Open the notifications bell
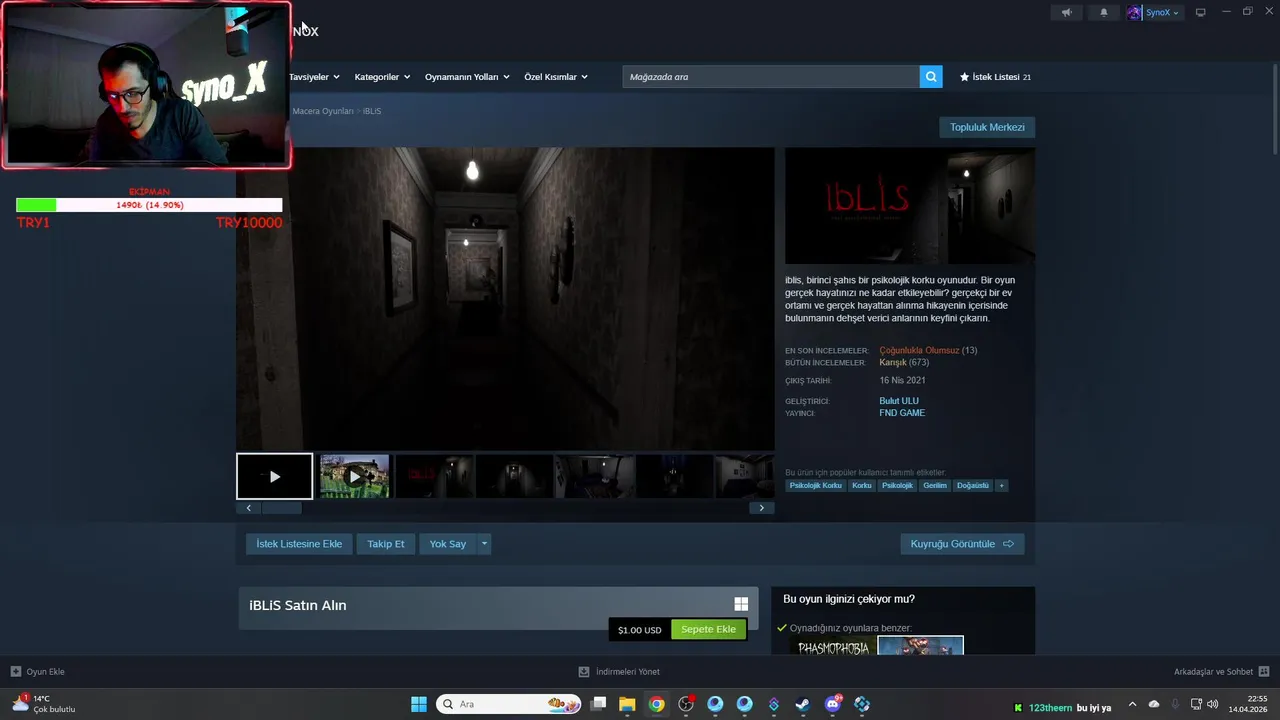The image size is (1280, 720). 1104,12
